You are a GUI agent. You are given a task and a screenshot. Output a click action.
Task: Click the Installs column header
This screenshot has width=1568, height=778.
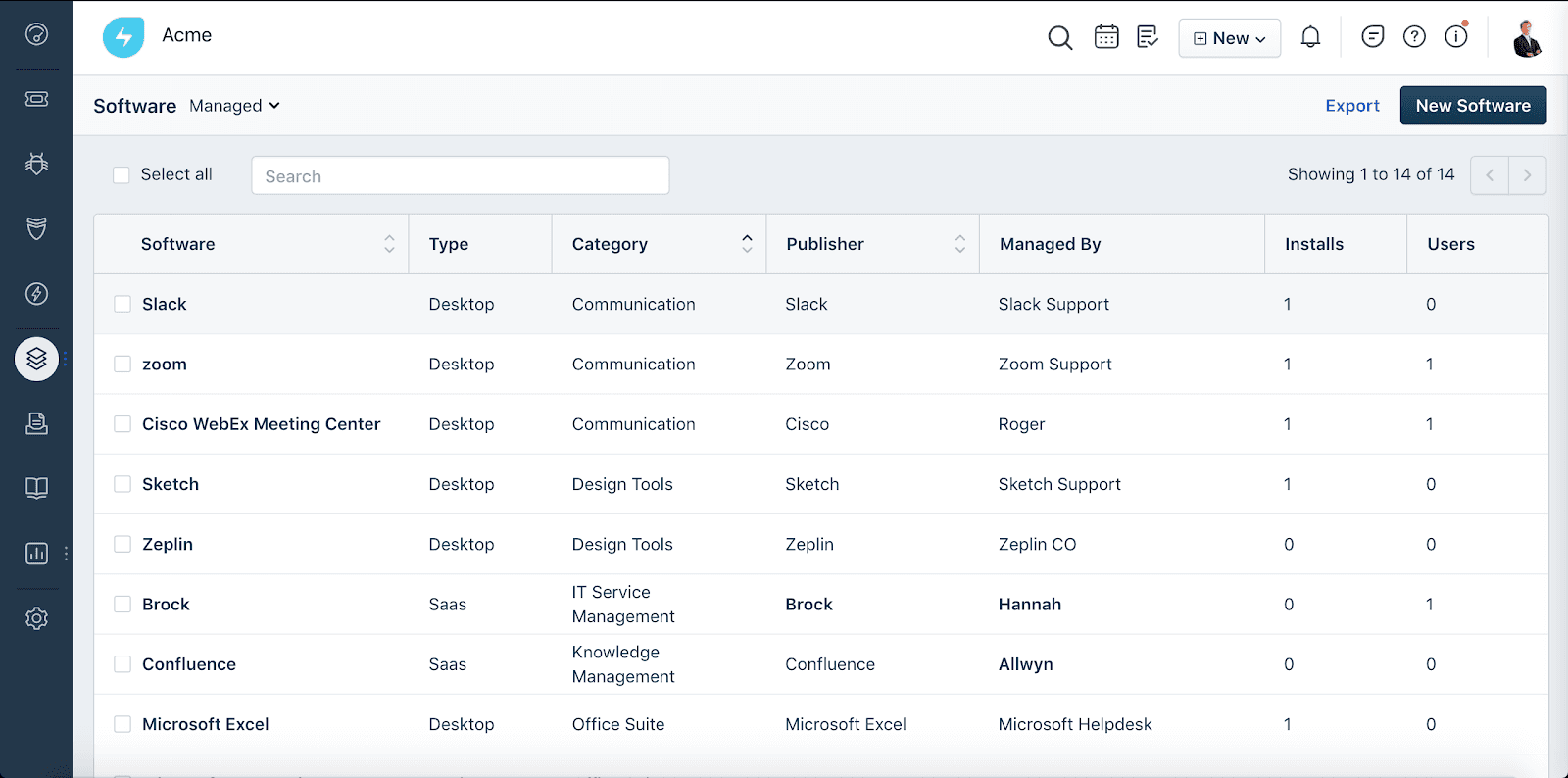(1314, 244)
